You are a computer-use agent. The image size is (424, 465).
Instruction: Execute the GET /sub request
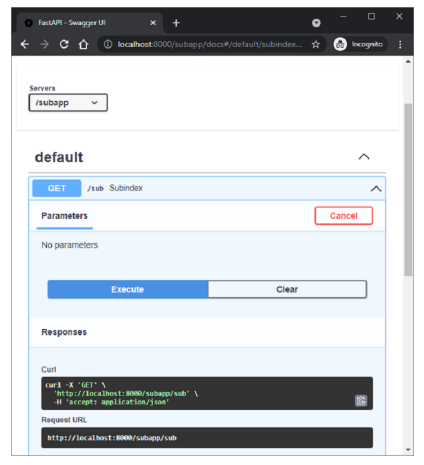(x=128, y=289)
